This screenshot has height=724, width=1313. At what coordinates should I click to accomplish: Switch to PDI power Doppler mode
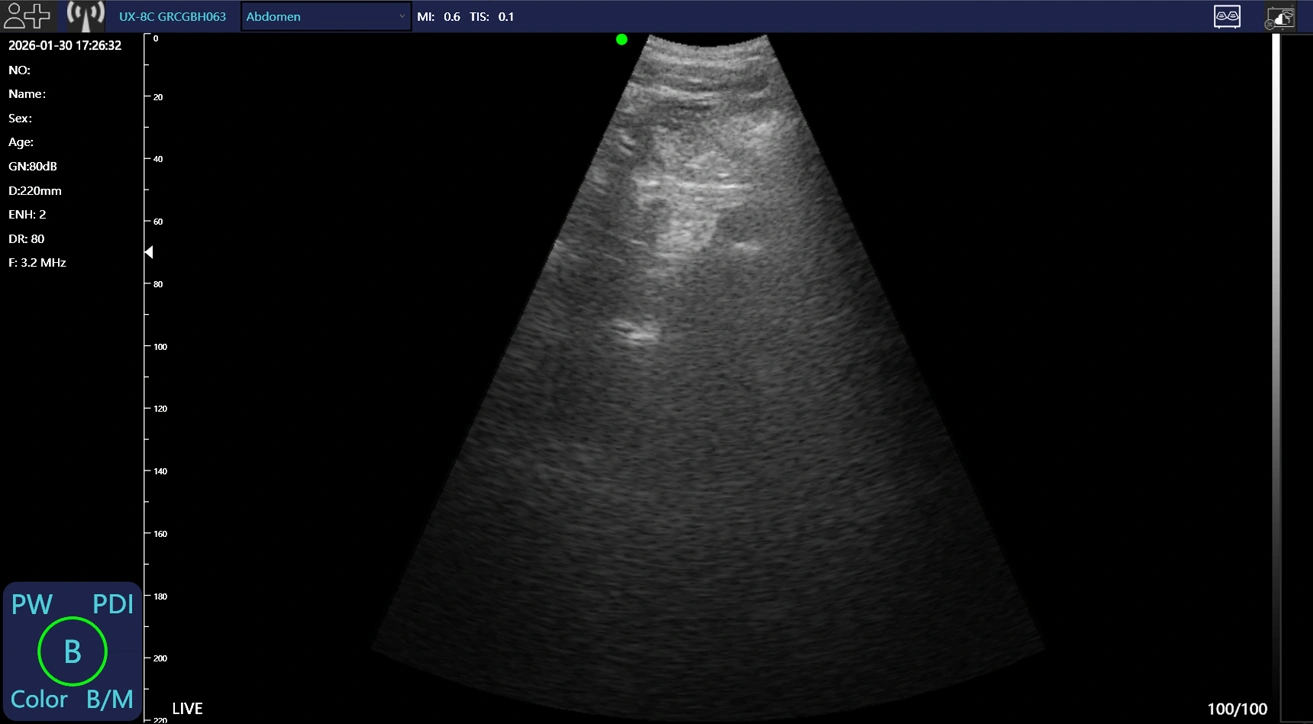[113, 604]
